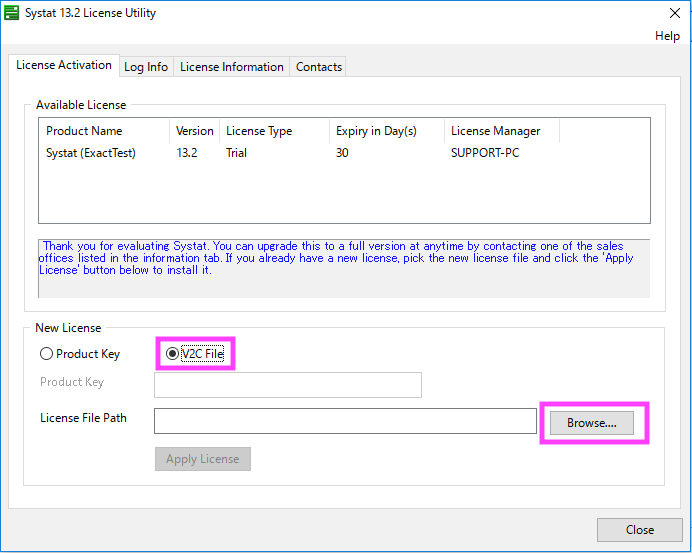Open the Help menu
This screenshot has height=553, width=692.
click(x=667, y=36)
